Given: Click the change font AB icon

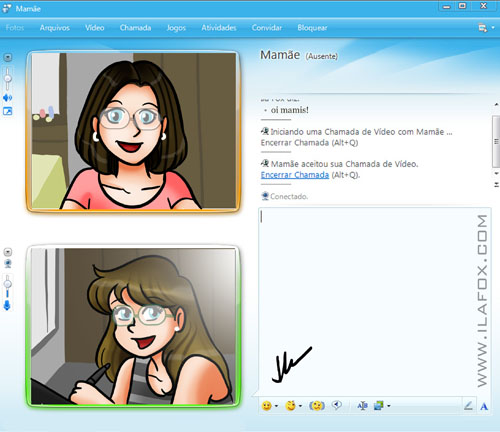Looking at the screenshot, I should click(x=362, y=406).
